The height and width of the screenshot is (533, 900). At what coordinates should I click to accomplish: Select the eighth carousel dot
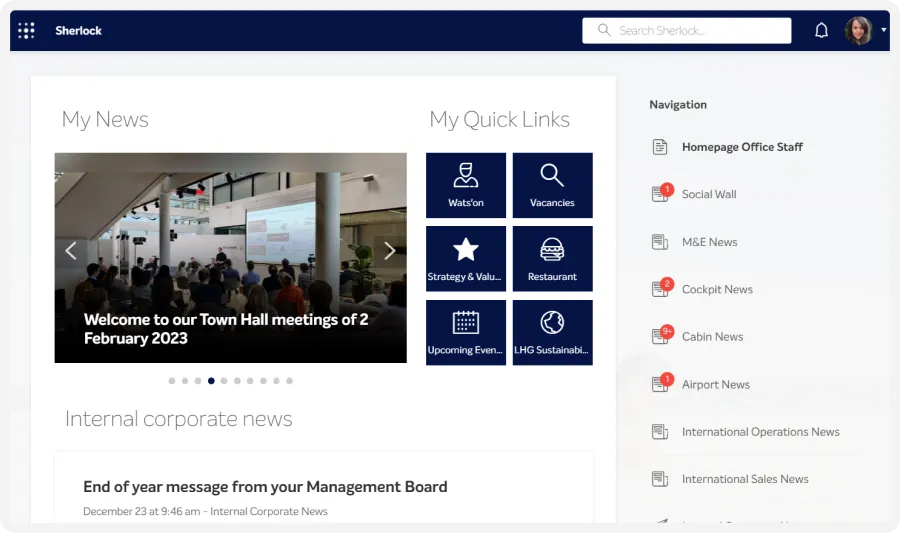263,381
